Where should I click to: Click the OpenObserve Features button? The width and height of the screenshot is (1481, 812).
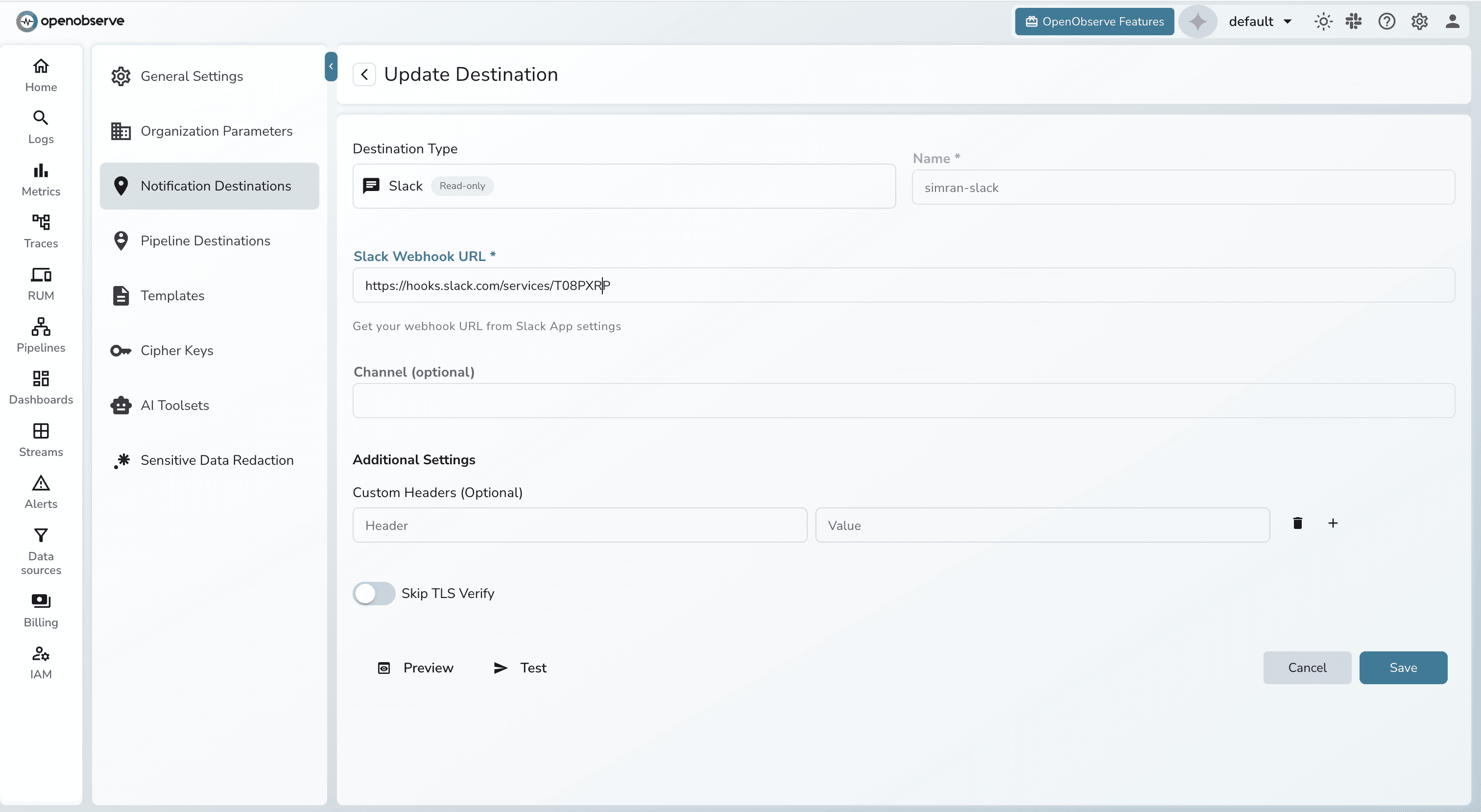pyautogui.click(x=1094, y=22)
